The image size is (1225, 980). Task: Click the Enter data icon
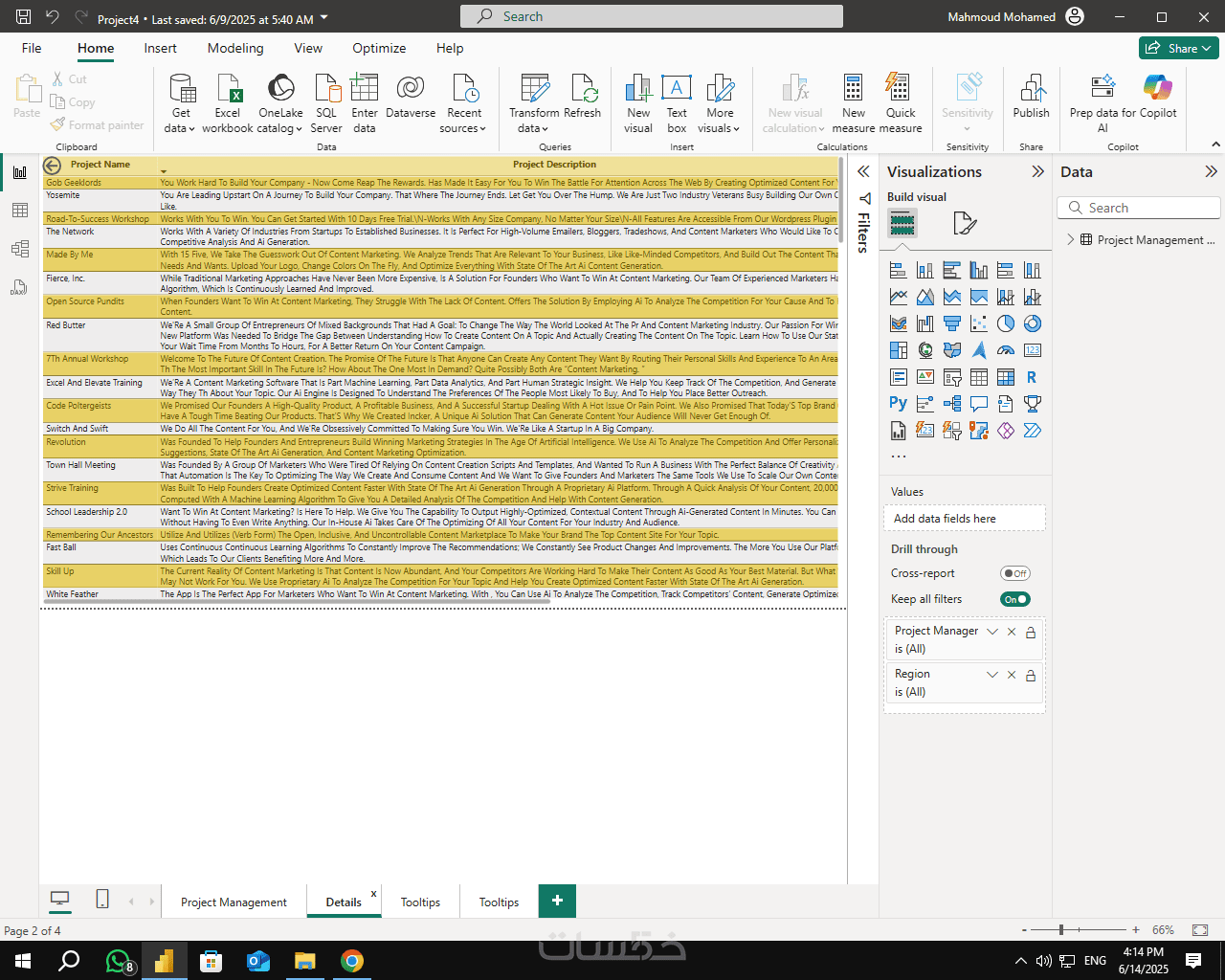point(365,103)
